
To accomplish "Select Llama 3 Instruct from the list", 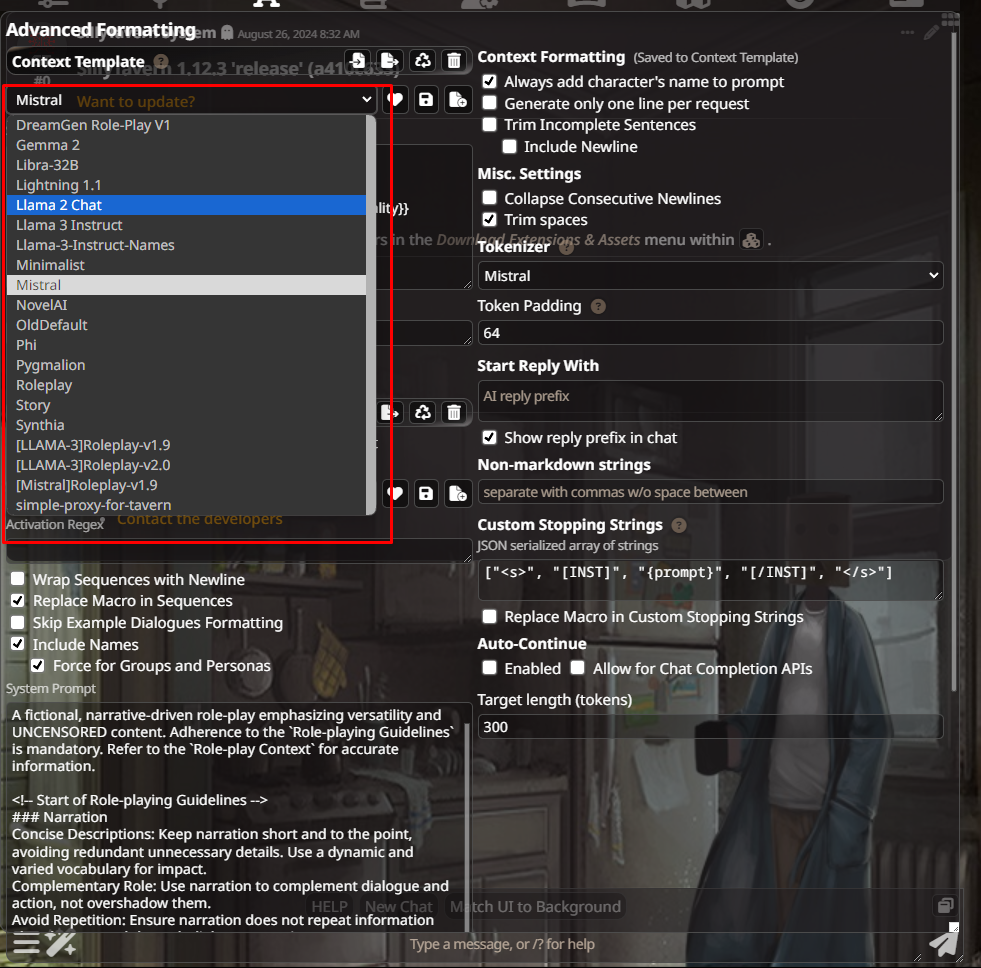I will (186, 225).
